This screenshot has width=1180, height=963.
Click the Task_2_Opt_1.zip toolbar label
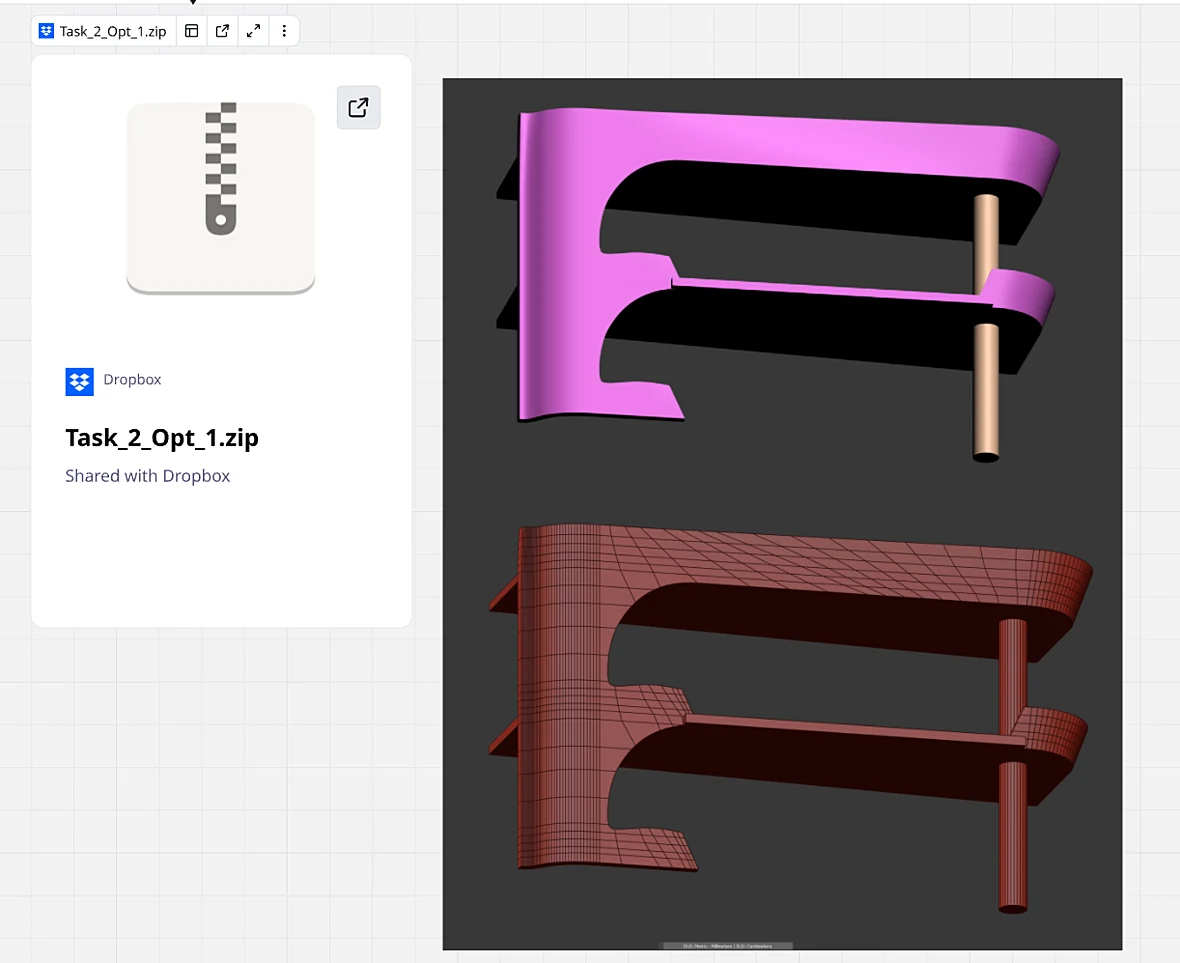[x=113, y=31]
